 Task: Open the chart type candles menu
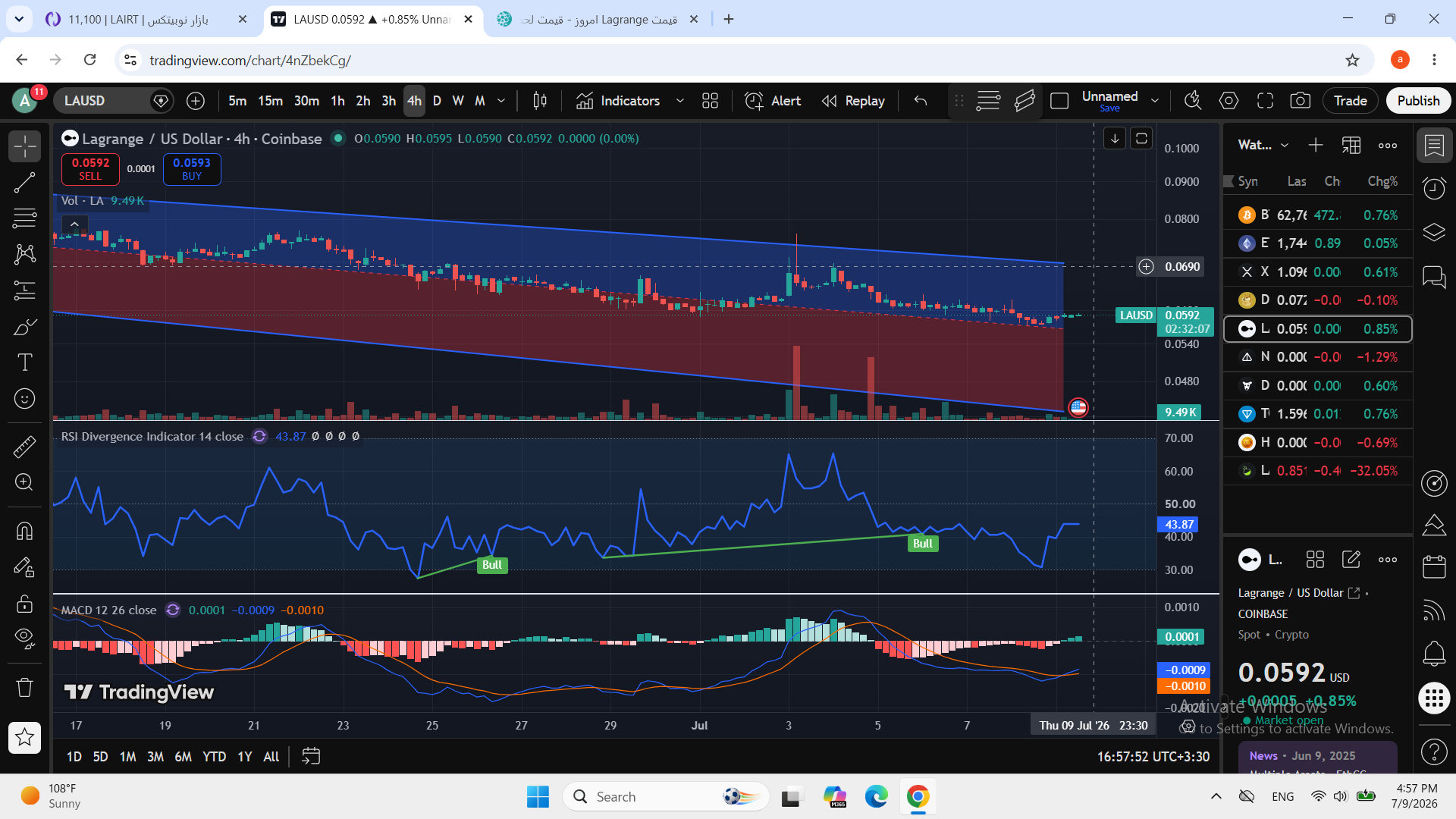(x=540, y=101)
